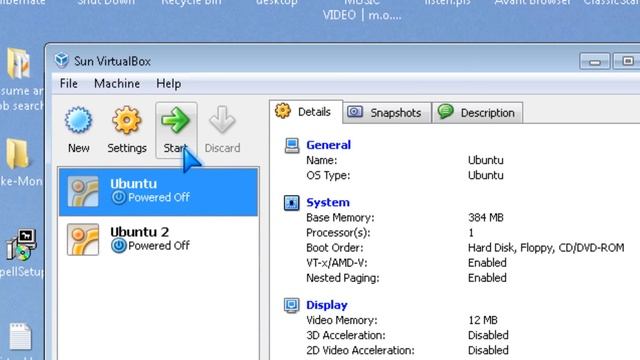This screenshot has width=640, height=360.
Task: Click the plain yellow desktop folder
Action: 17,154
